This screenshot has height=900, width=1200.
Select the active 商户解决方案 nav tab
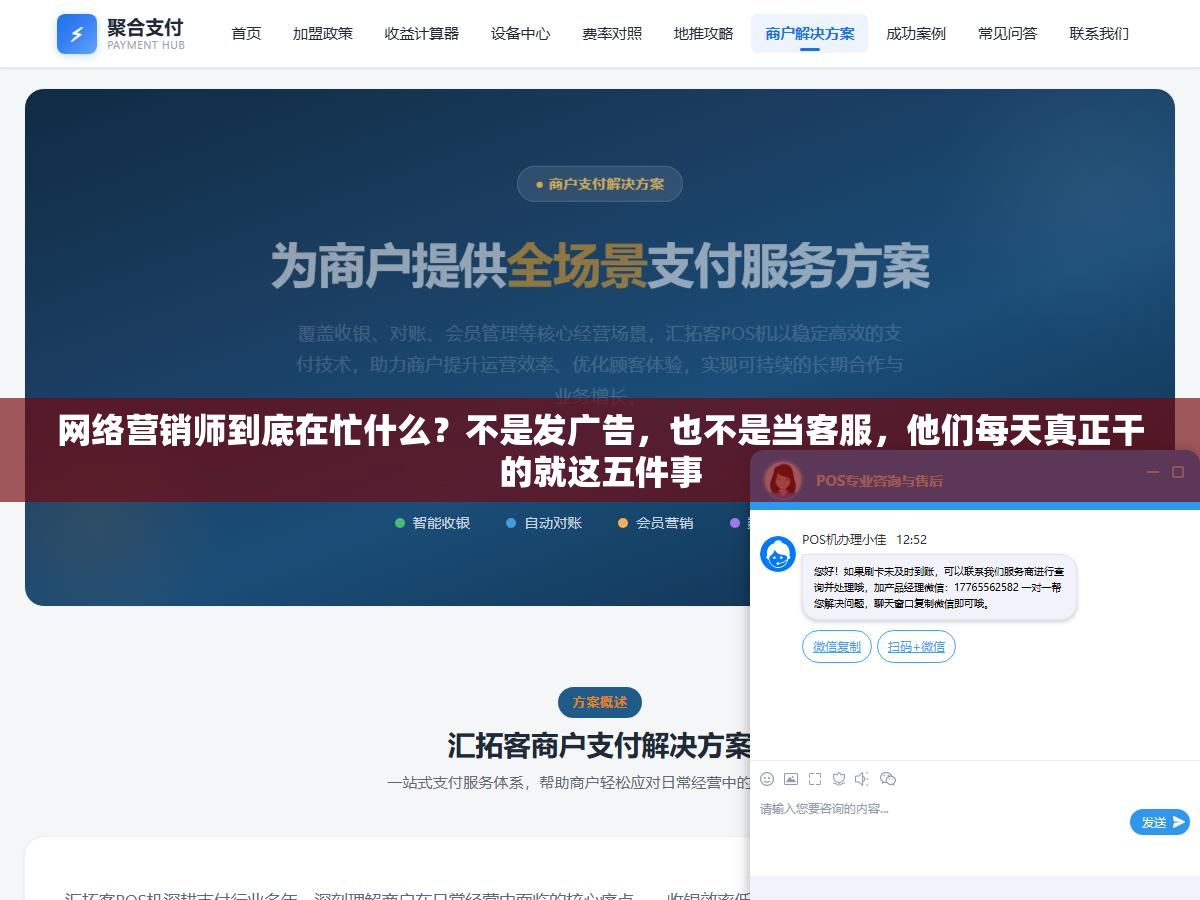(810, 34)
